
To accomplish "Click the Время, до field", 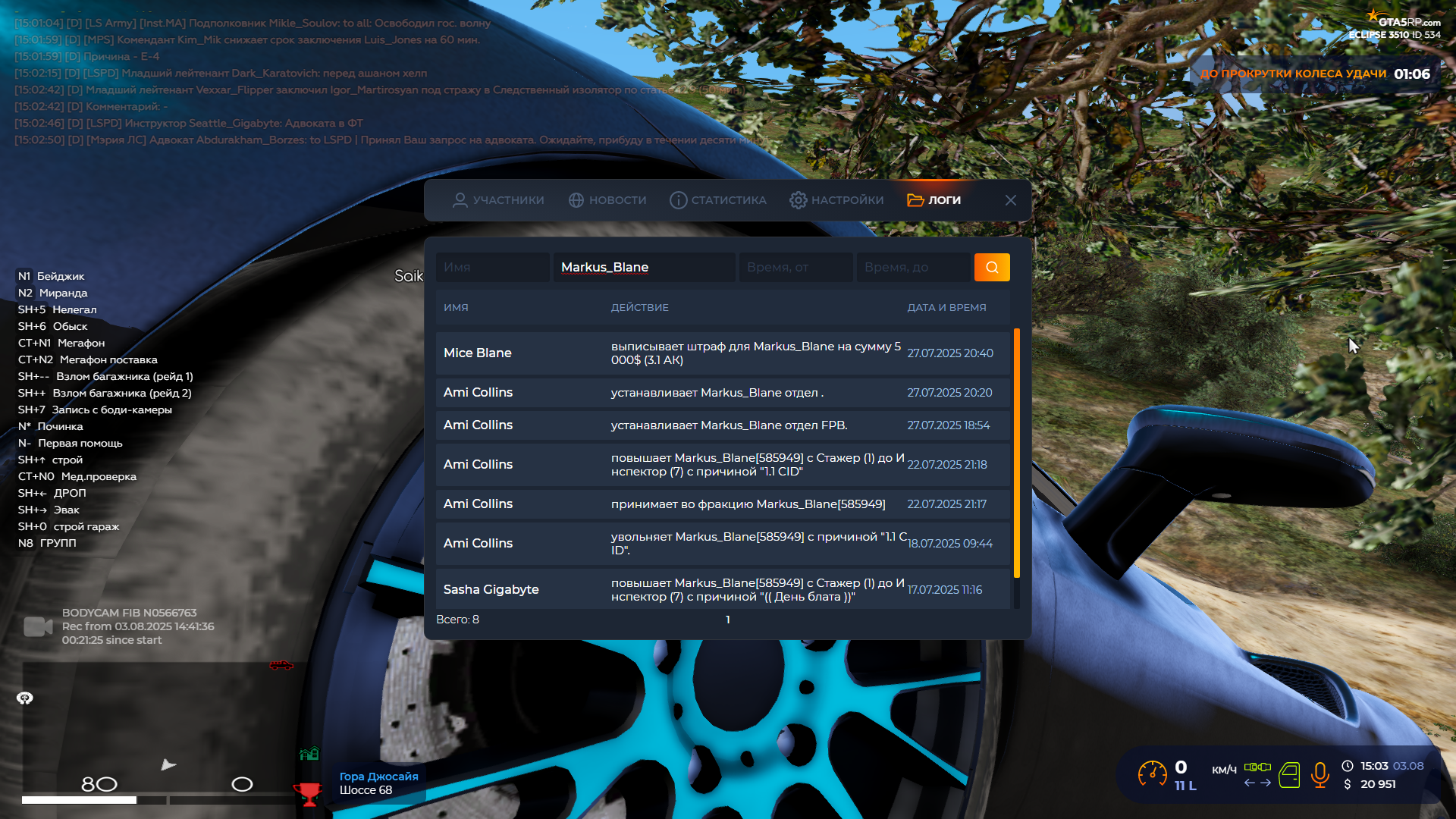I will [x=914, y=267].
